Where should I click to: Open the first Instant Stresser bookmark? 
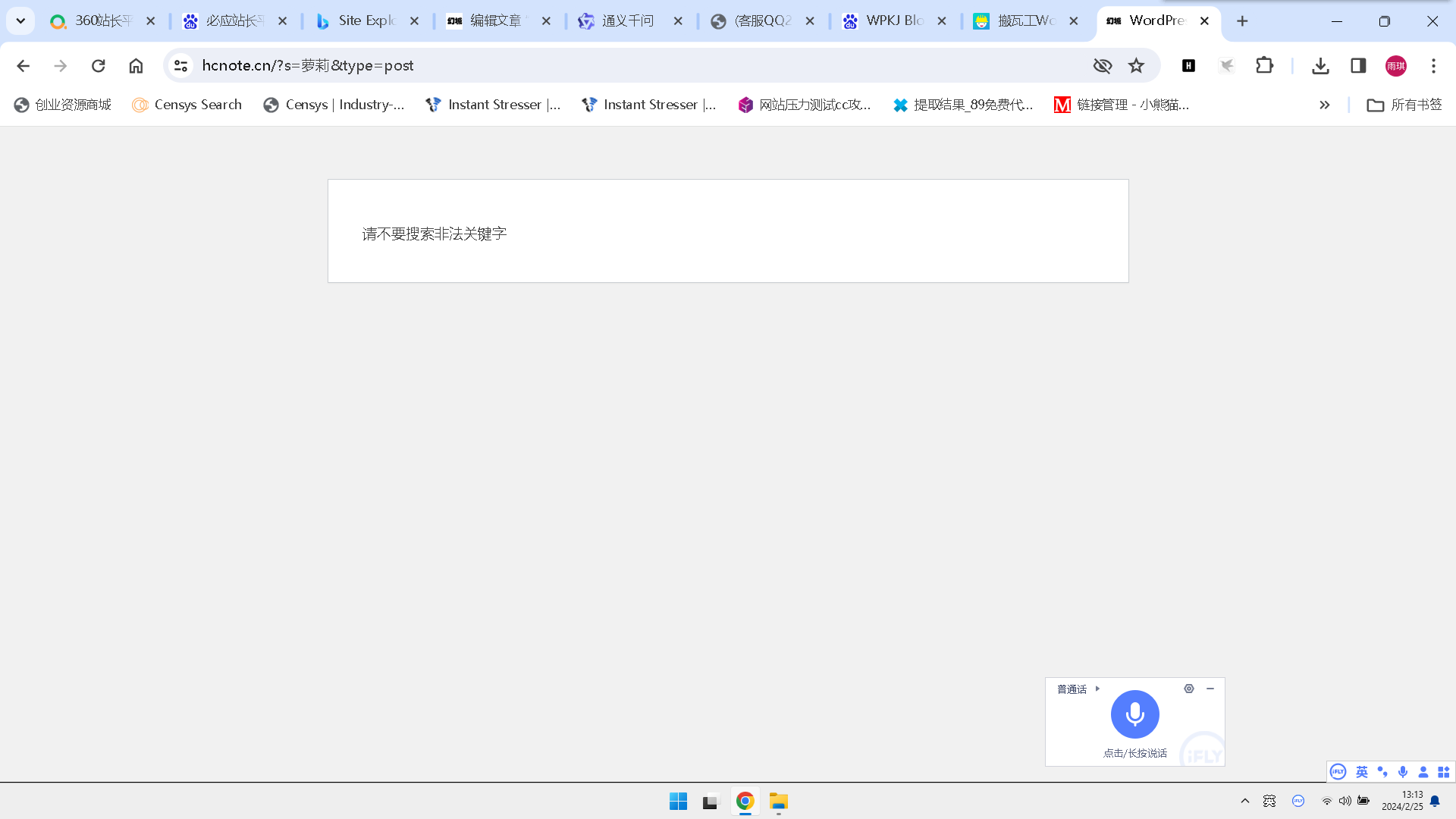[x=494, y=105]
